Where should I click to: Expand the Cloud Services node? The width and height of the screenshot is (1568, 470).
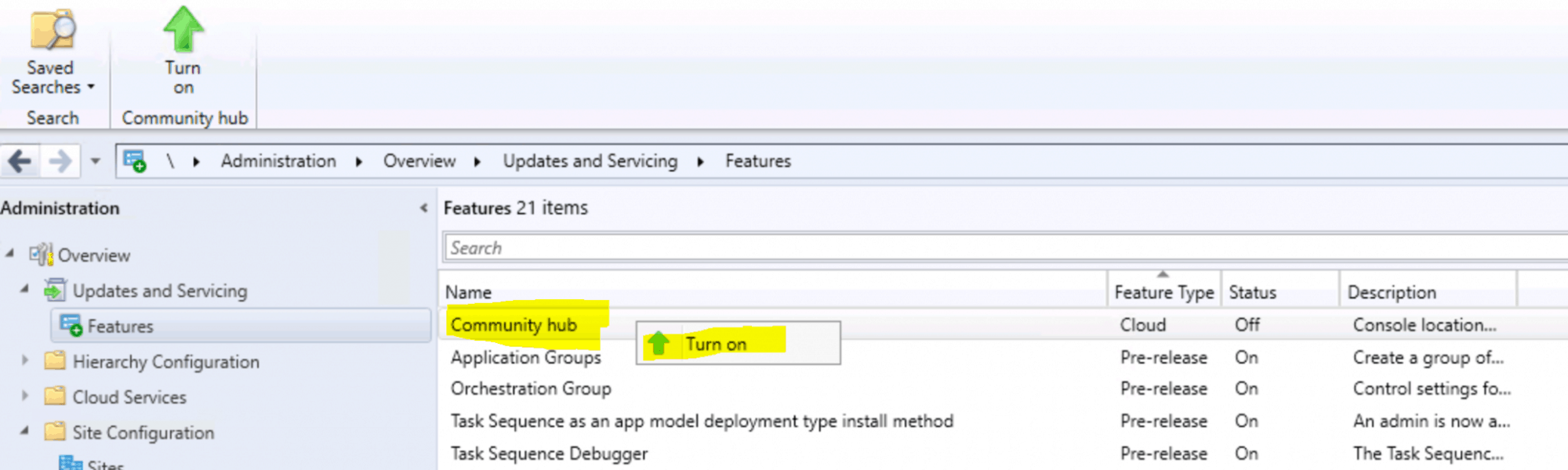click(24, 396)
